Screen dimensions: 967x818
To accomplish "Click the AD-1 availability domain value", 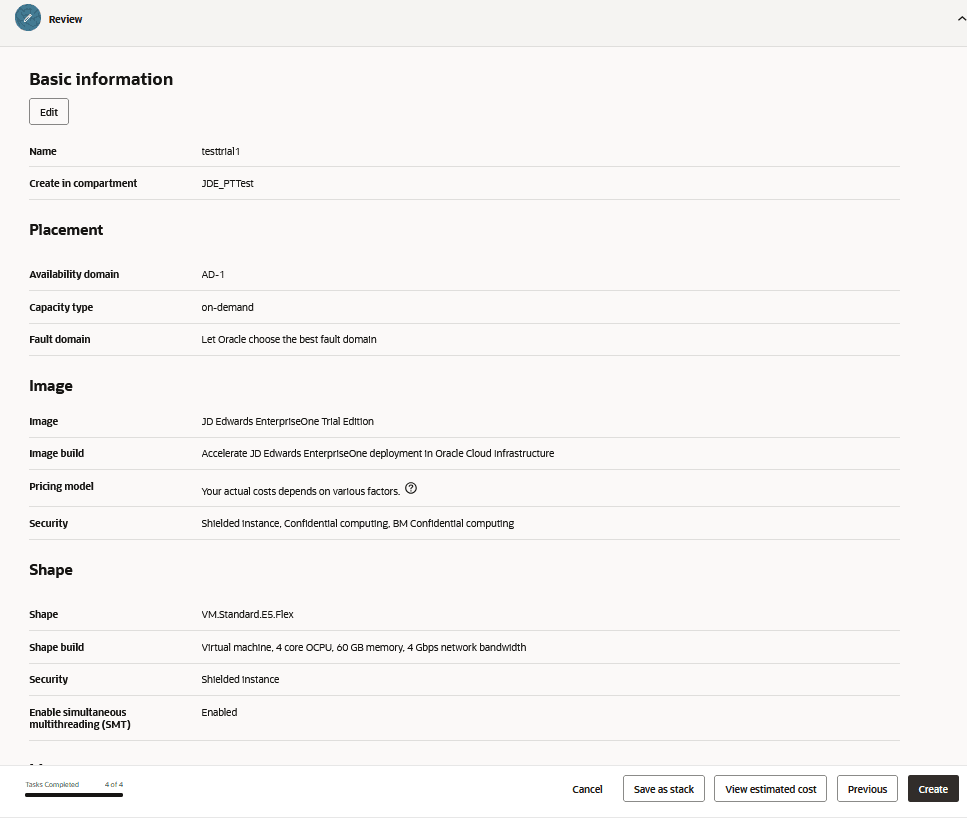I will [x=213, y=274].
